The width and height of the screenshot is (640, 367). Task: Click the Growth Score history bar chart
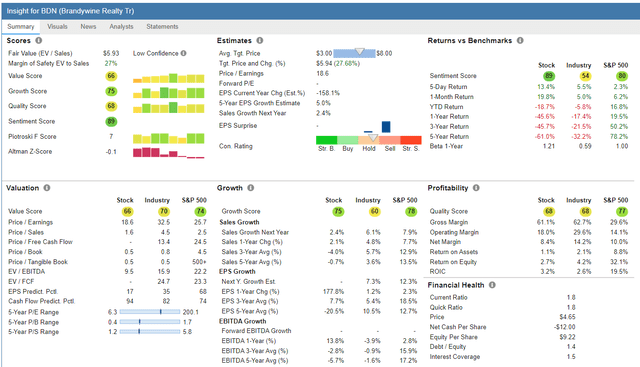[169, 93]
